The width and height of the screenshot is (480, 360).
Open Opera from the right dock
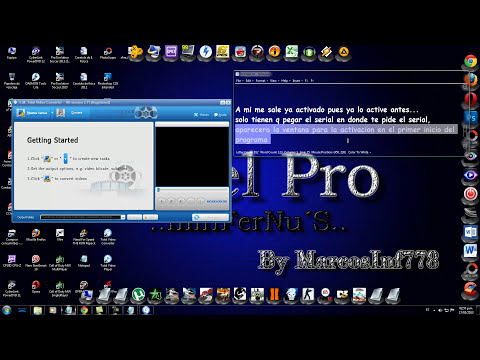click(470, 99)
